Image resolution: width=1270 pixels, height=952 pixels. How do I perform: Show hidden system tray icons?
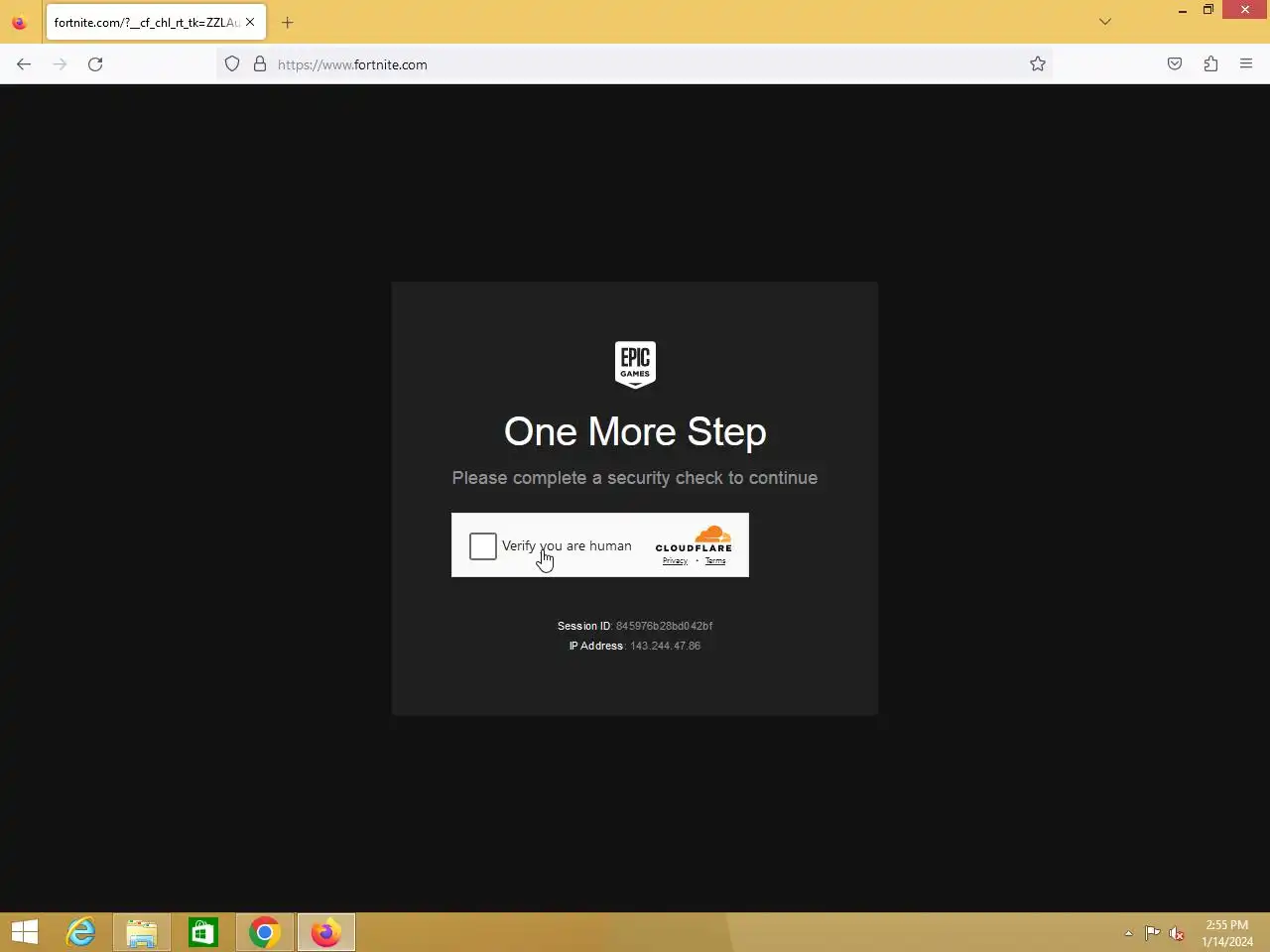point(1128,933)
